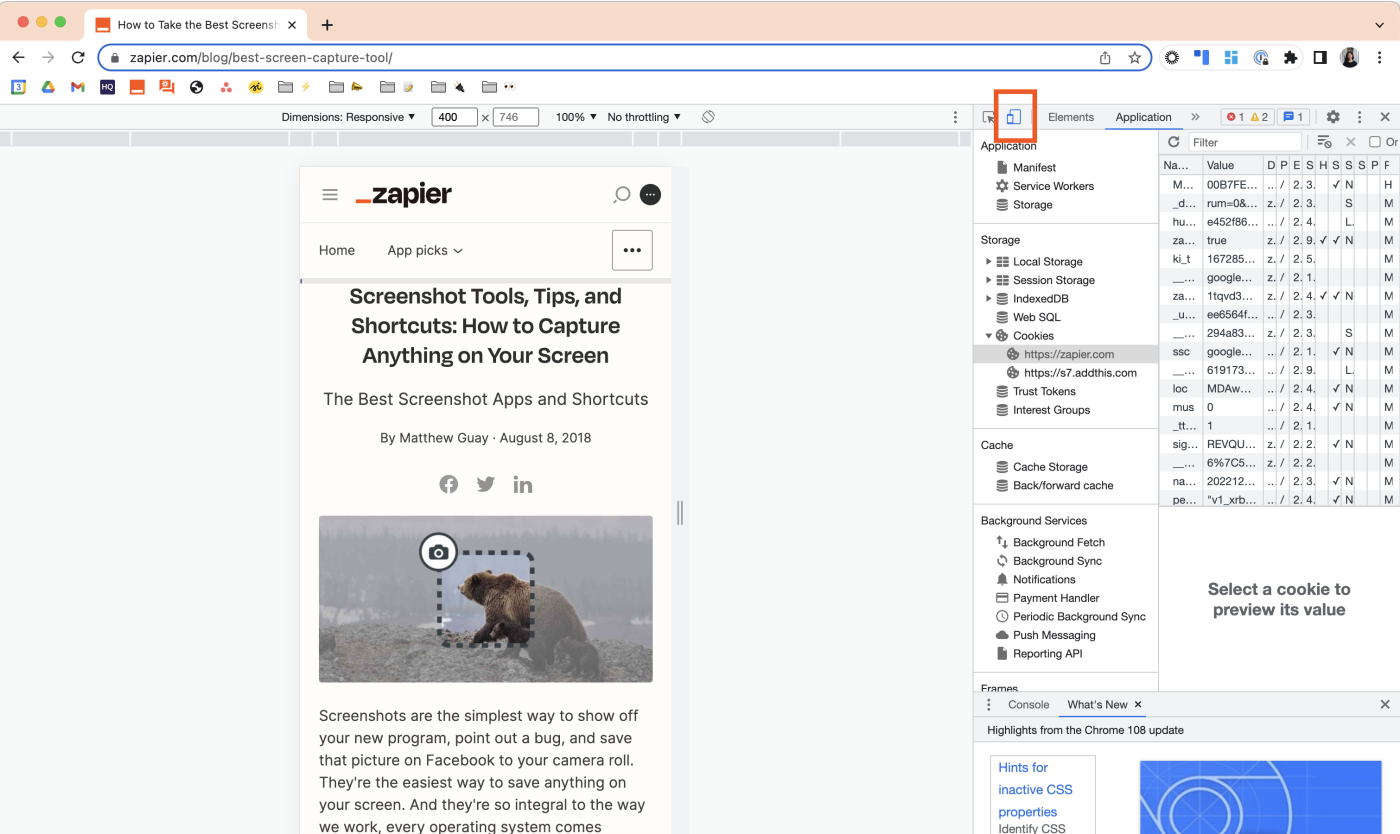Show more DevTools tabs with the double chevron
This screenshot has height=834, width=1400.
(x=1195, y=117)
